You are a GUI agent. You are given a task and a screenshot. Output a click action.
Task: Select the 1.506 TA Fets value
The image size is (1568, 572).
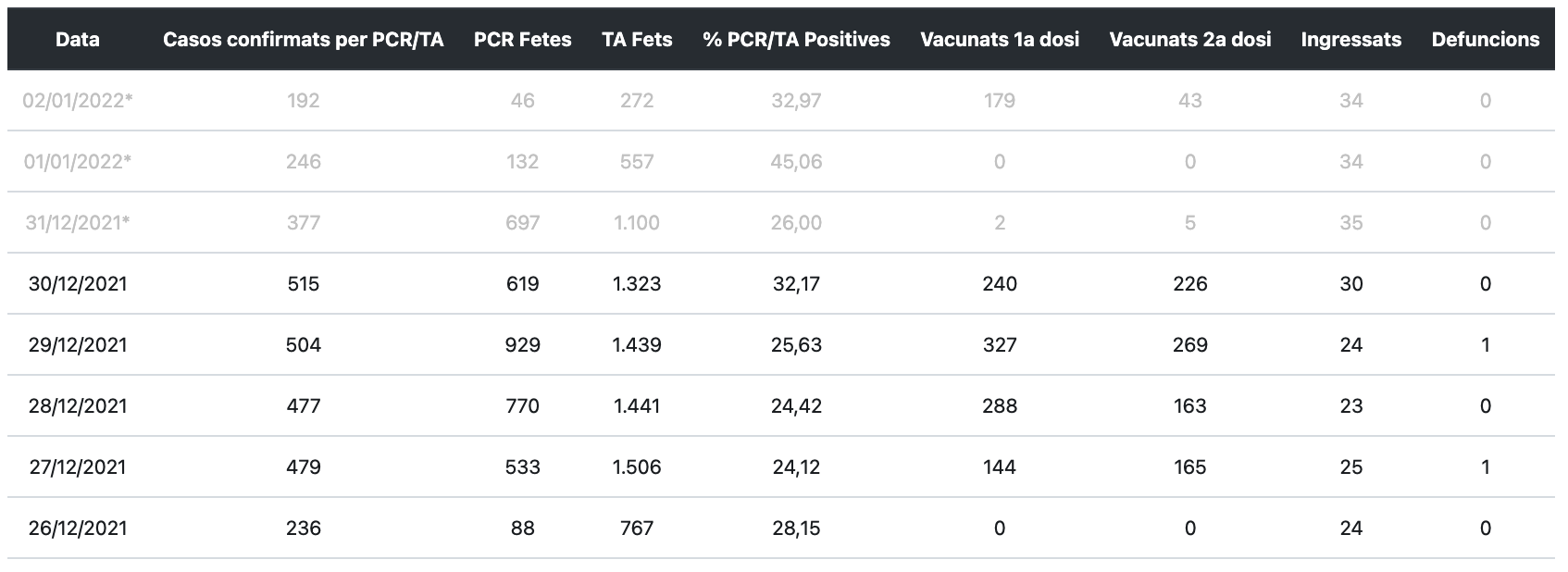pyautogui.click(x=637, y=466)
